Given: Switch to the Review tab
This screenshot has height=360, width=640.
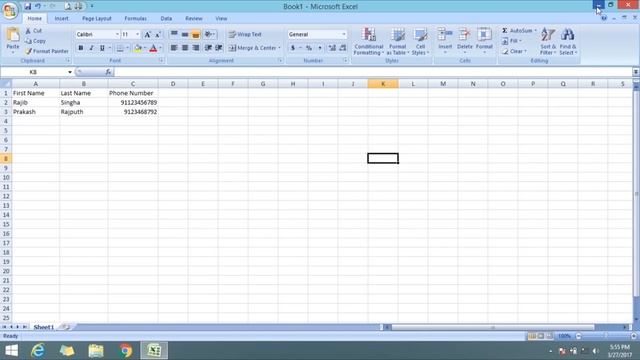Looking at the screenshot, I should click(x=193, y=18).
